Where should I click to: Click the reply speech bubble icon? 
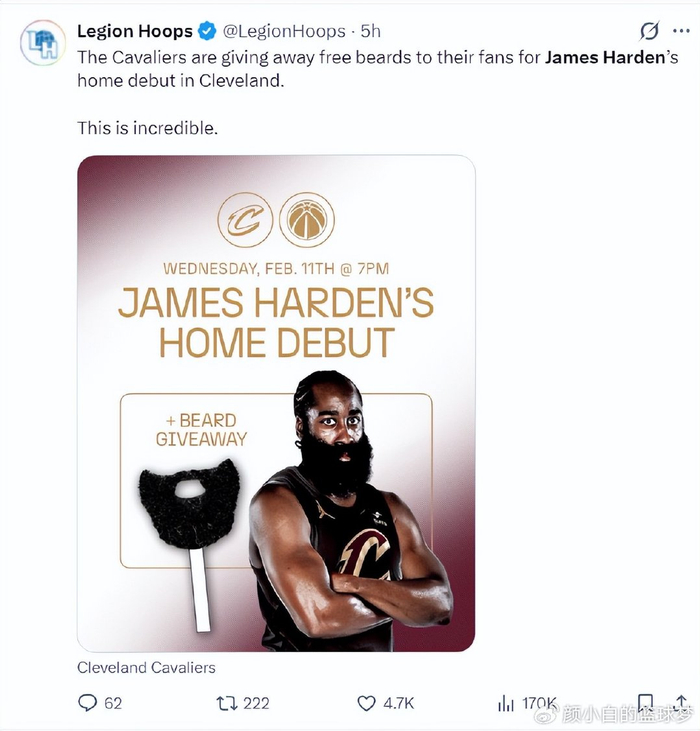pyautogui.click(x=87, y=703)
